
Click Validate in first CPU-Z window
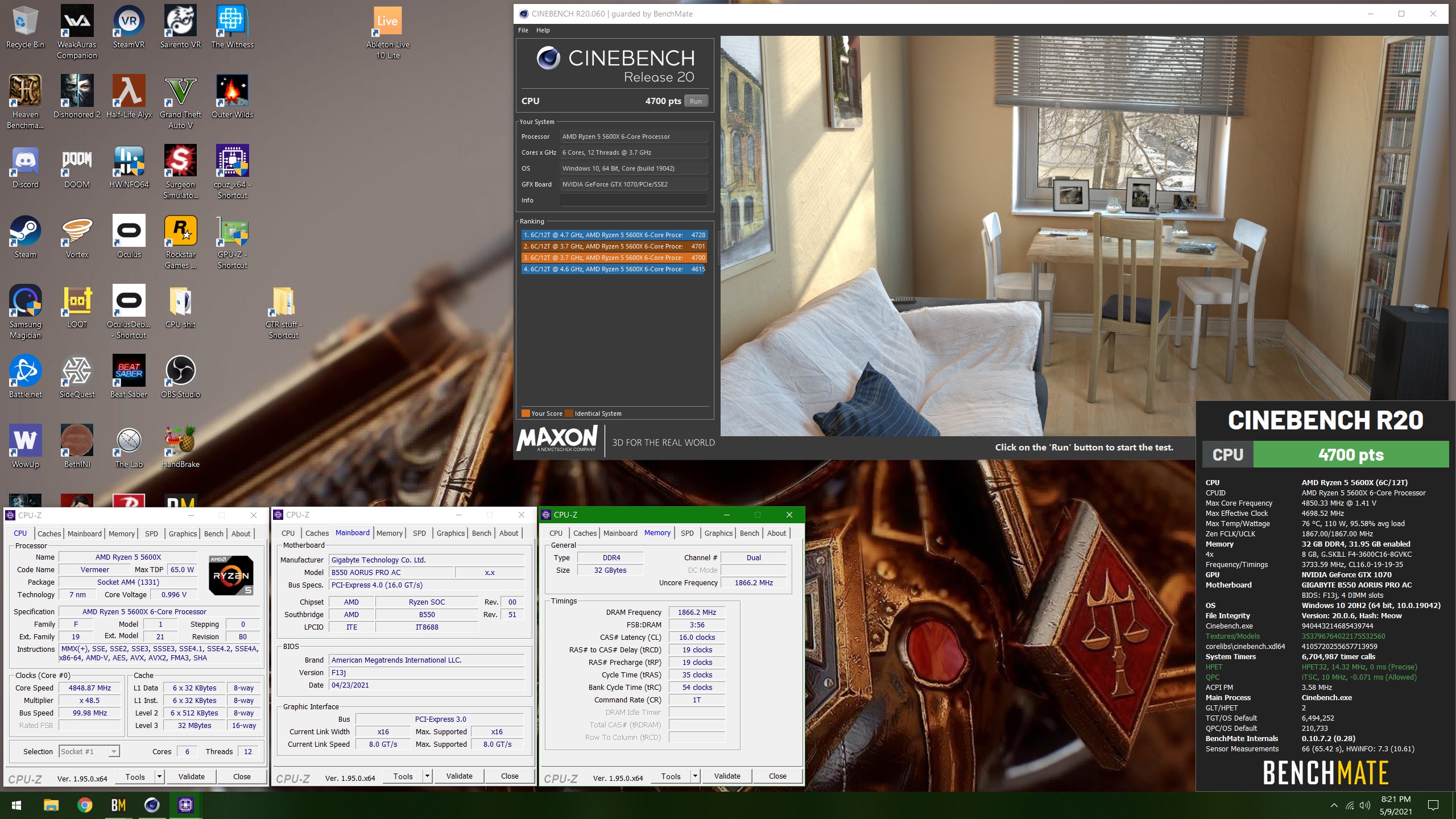pos(192,776)
